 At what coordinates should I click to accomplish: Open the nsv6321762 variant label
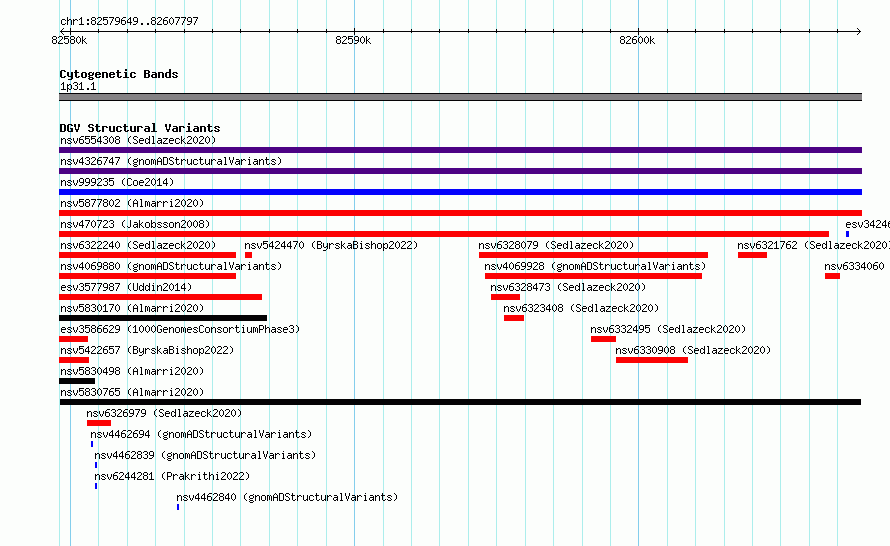pyautogui.click(x=813, y=245)
